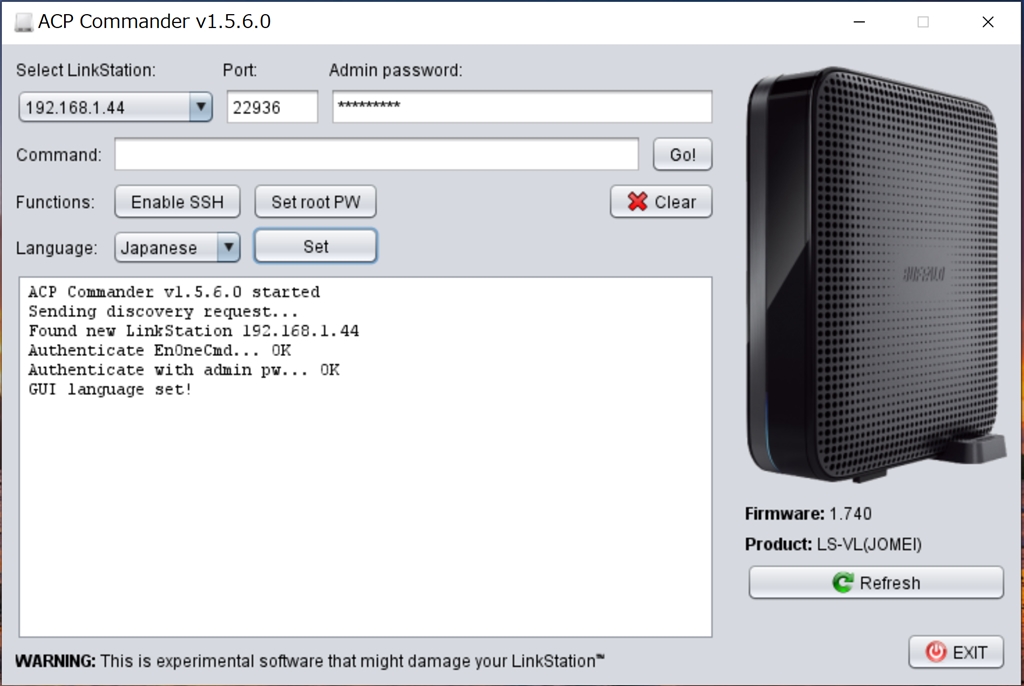This screenshot has width=1024, height=686.
Task: Click the Product LS-VL(JOMEI) label
Action: click(833, 544)
